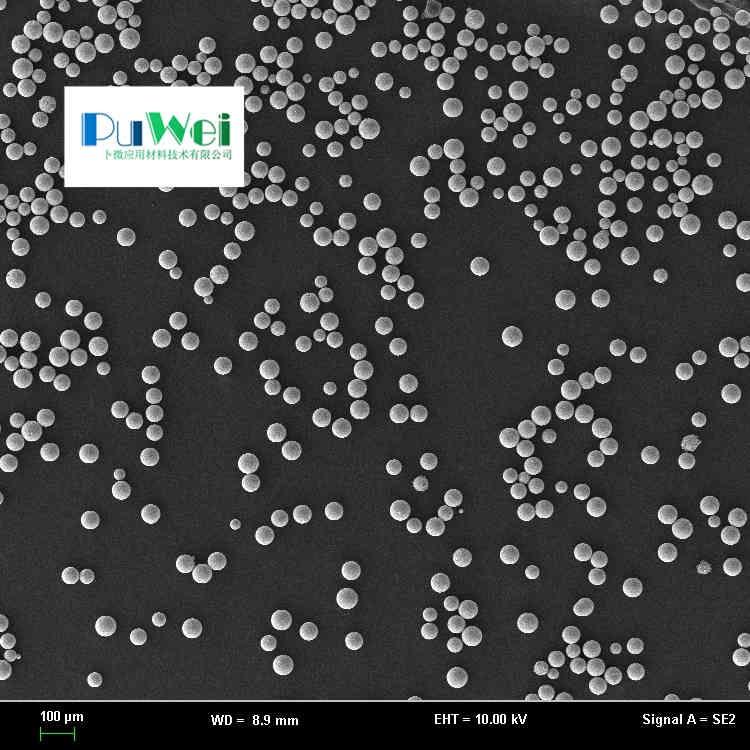Image resolution: width=750 pixels, height=750 pixels.
Task: Click the "WD" working distance label
Action: coord(222,720)
